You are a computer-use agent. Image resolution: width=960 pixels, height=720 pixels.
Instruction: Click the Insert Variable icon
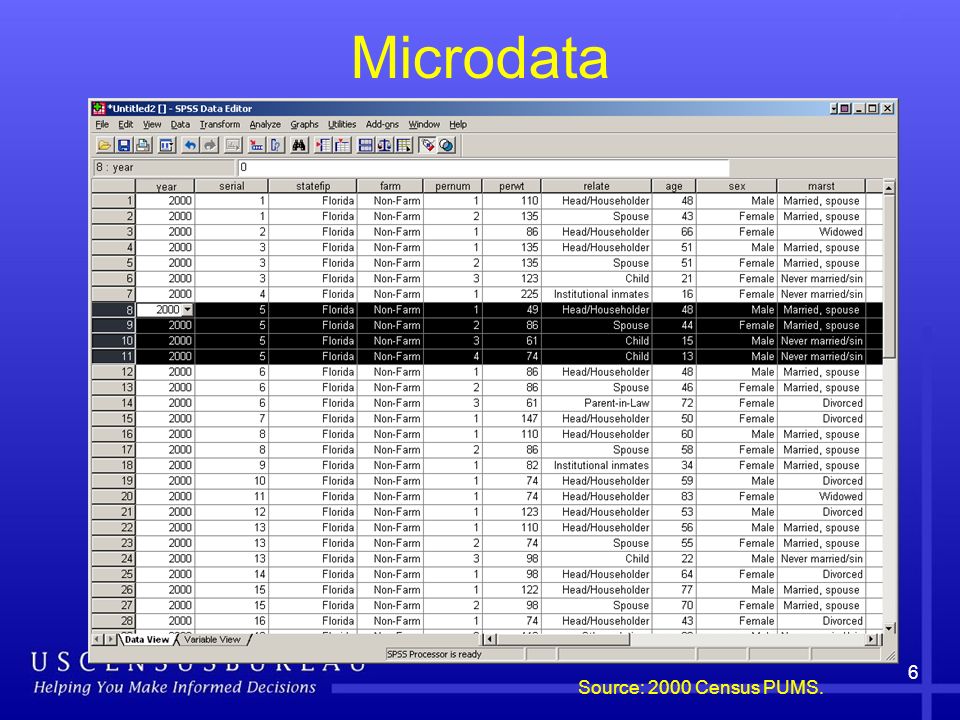(x=342, y=145)
